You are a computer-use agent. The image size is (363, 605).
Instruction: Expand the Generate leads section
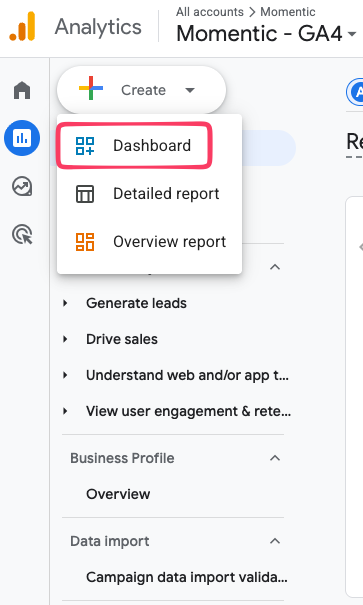click(65, 303)
